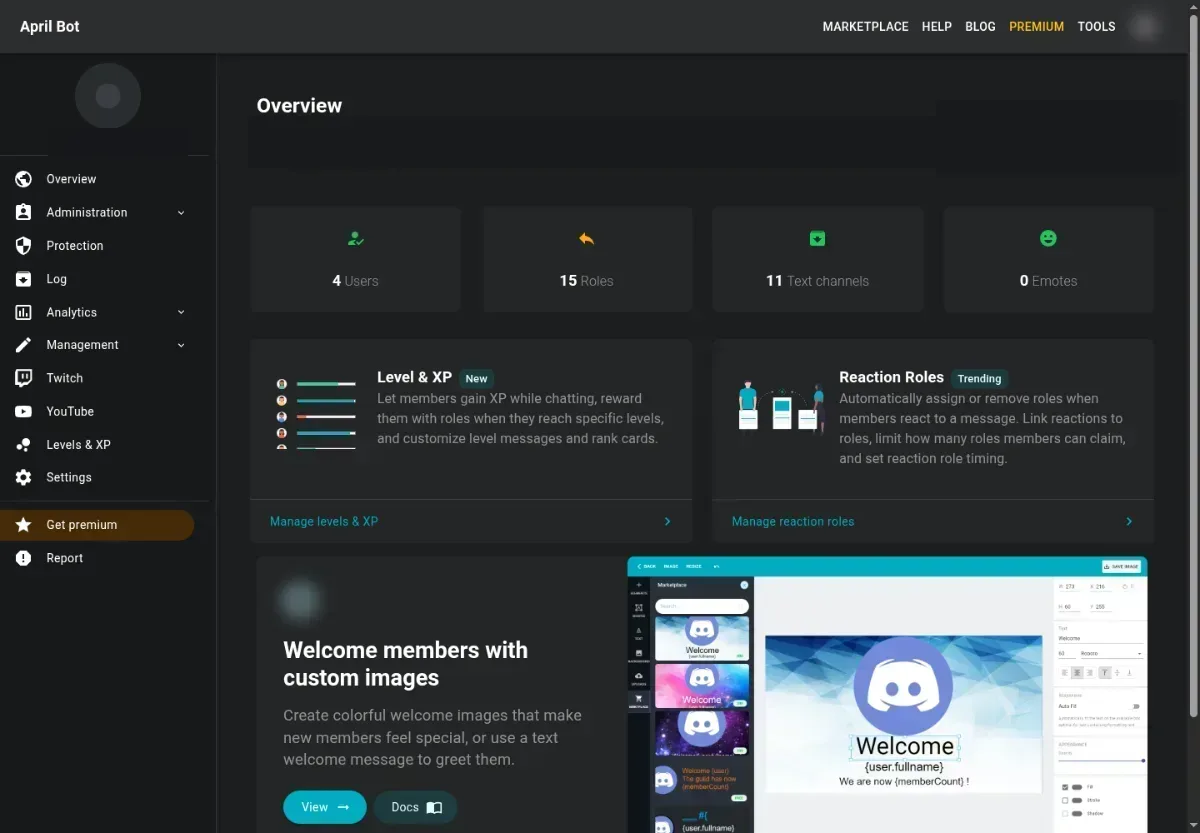Click the 4 Users stat card
The image size is (1200, 833).
point(355,260)
